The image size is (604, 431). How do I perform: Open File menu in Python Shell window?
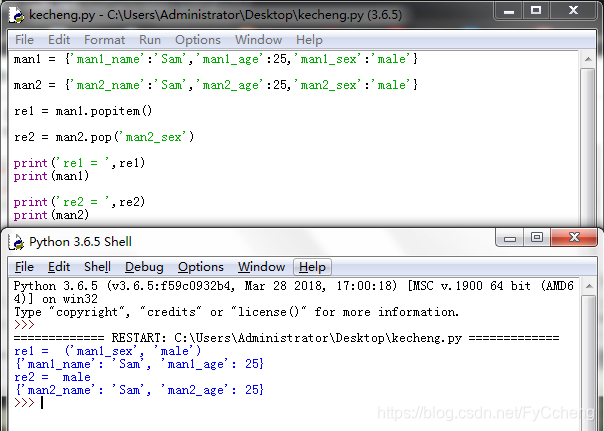pyautogui.click(x=24, y=267)
